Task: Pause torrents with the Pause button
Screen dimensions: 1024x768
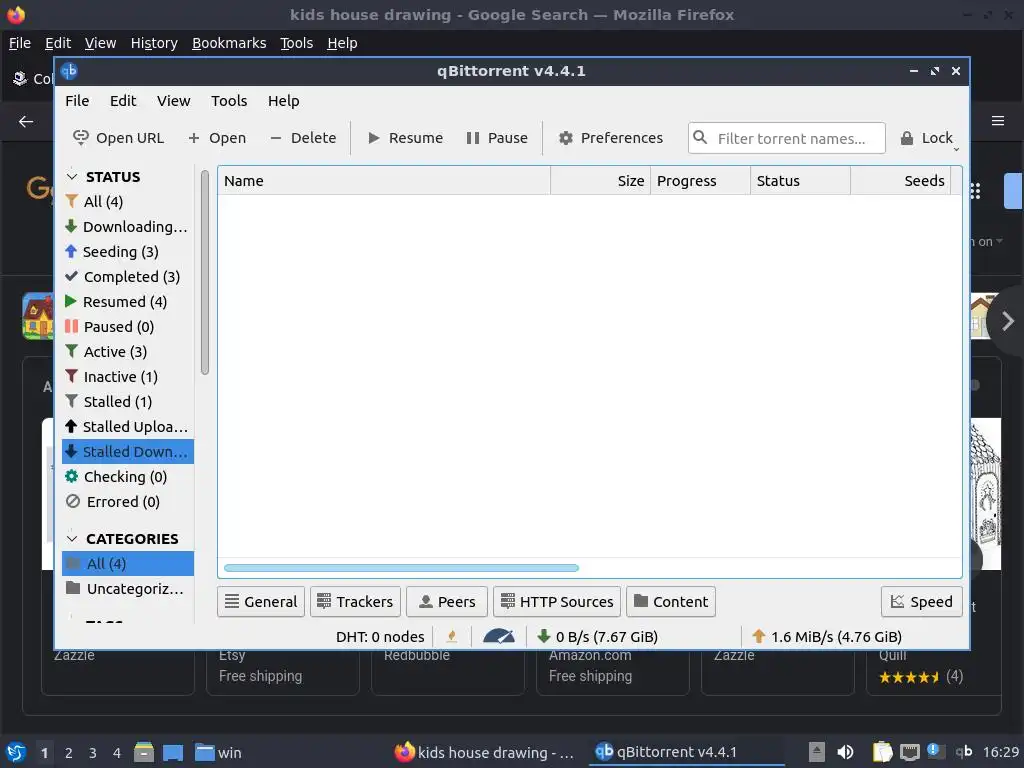Action: pyautogui.click(x=496, y=138)
